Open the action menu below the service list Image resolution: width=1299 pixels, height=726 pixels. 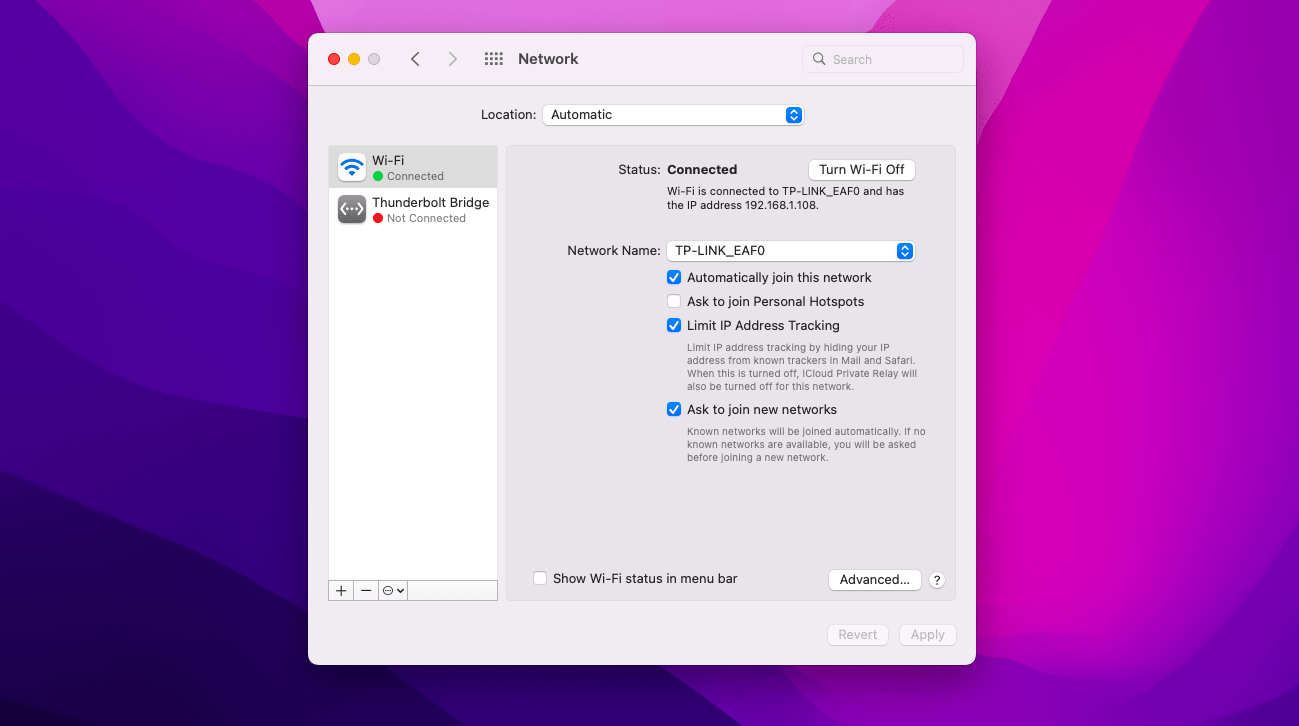[392, 590]
